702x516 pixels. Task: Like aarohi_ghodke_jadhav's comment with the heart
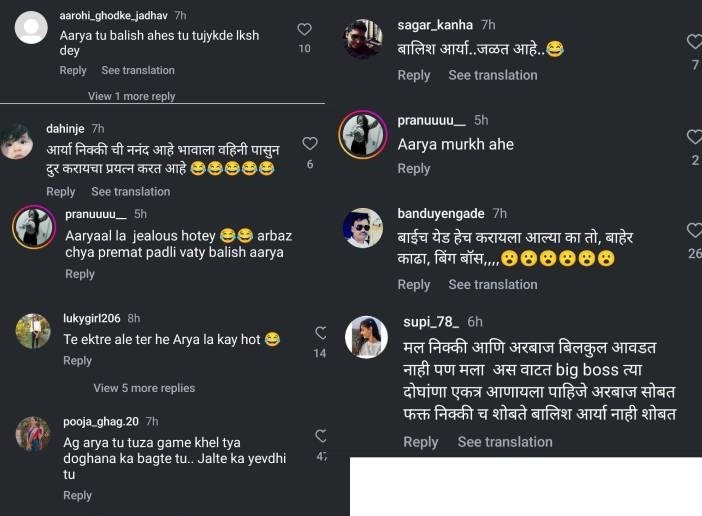coord(304,30)
